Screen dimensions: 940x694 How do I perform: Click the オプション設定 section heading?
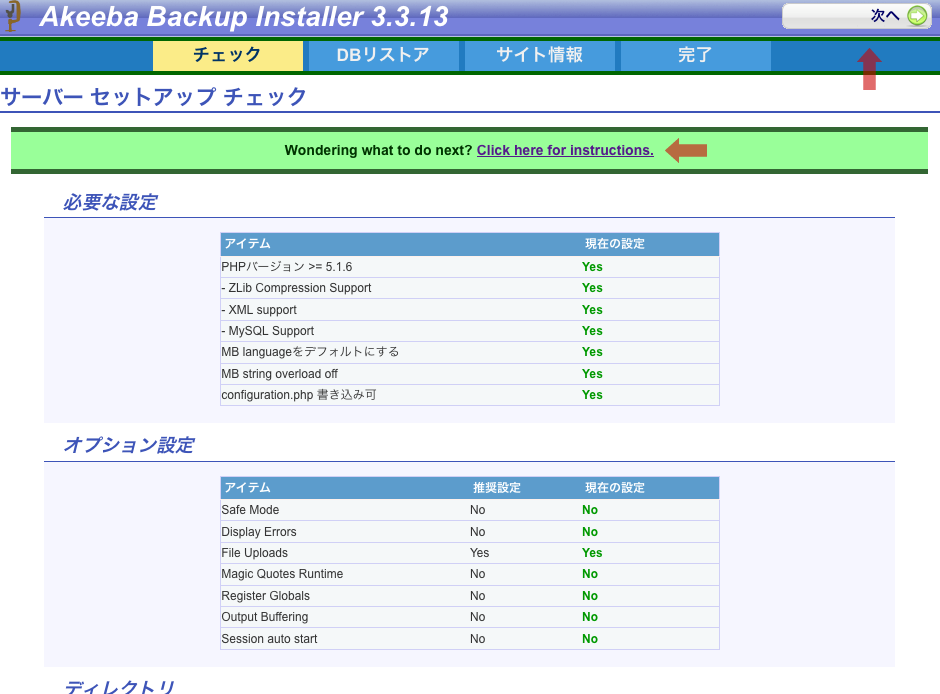point(128,445)
